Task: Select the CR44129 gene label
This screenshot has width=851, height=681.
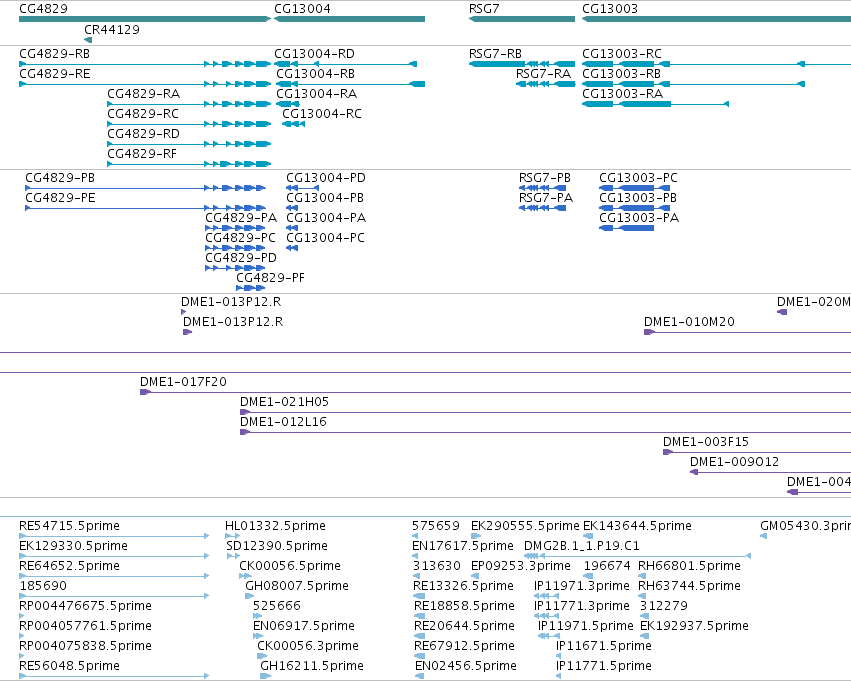Action: tap(112, 29)
